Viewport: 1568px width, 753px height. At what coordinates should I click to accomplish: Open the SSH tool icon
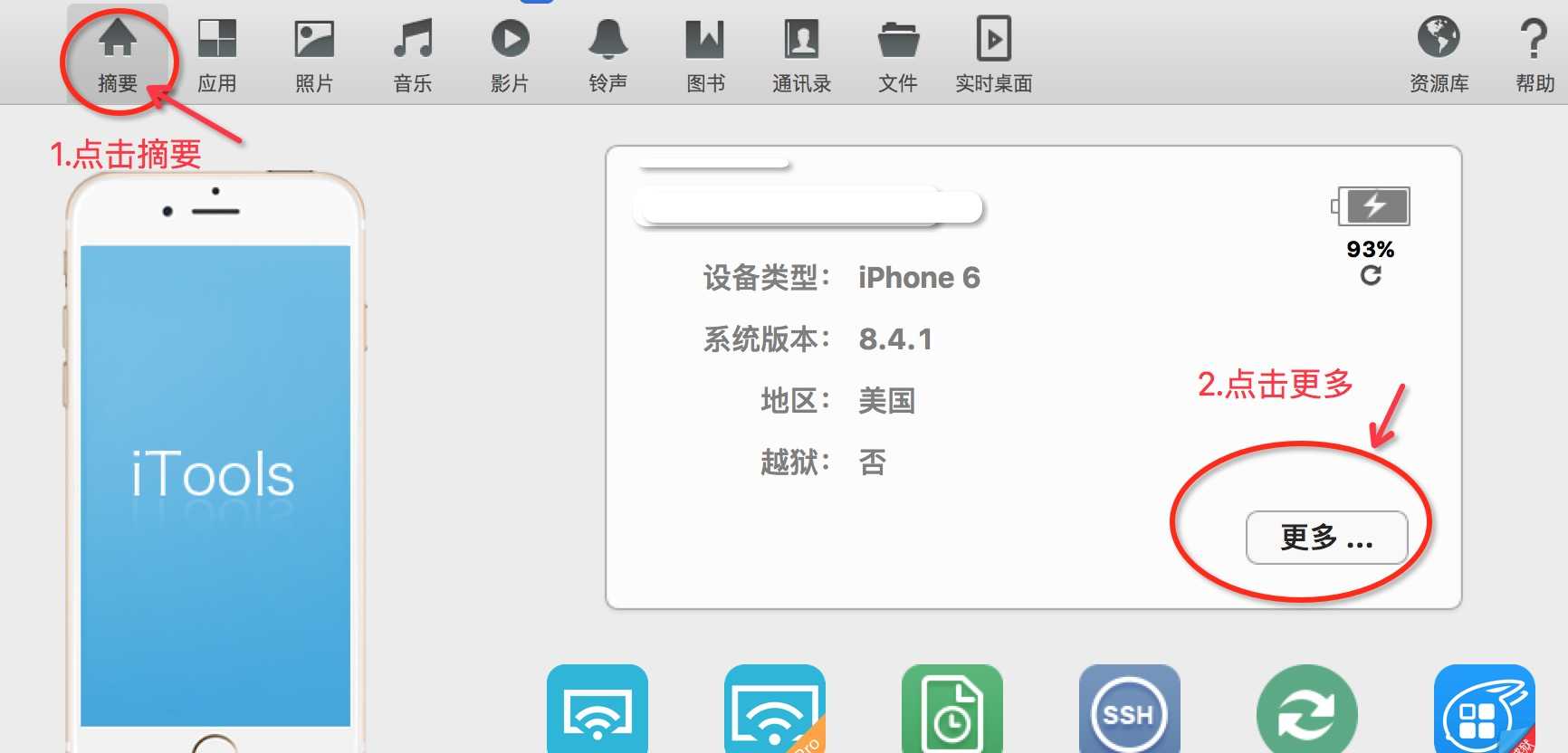(1130, 709)
